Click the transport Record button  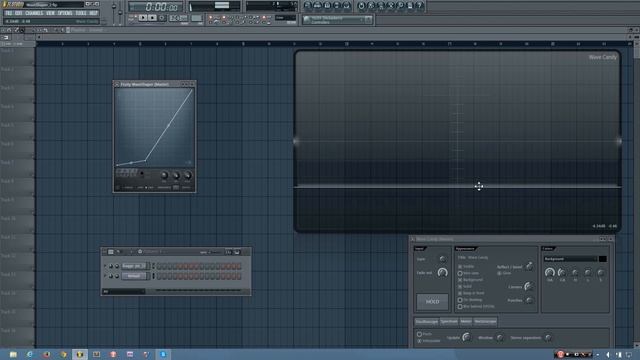(162, 18)
